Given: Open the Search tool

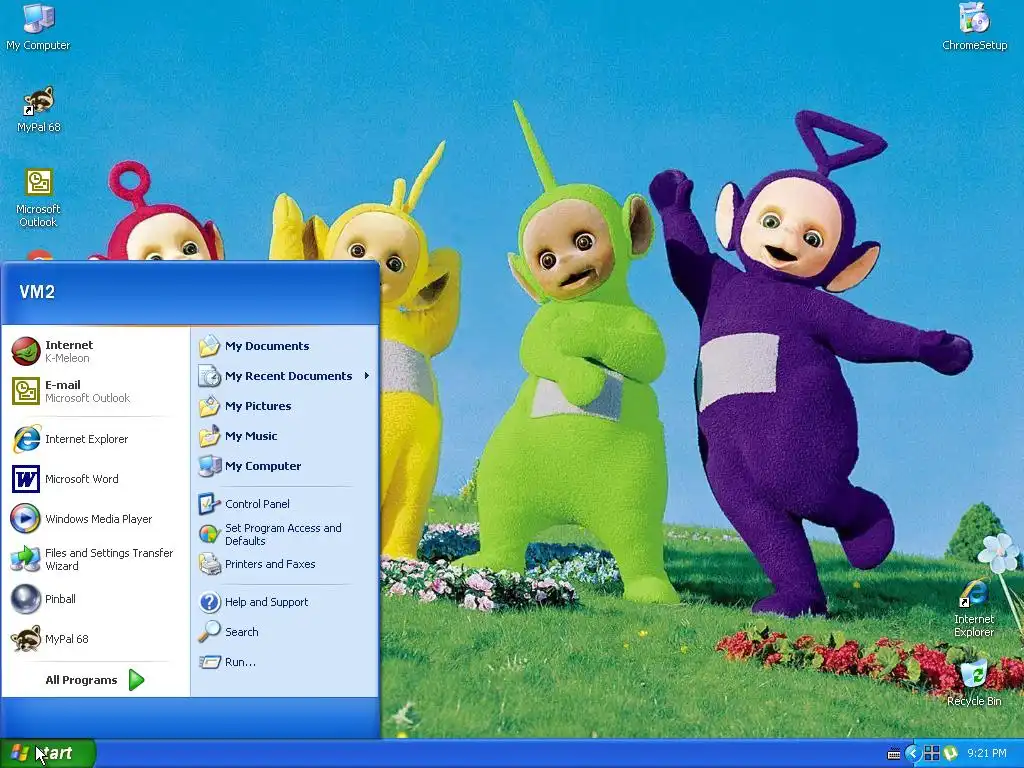Looking at the screenshot, I should (285, 632).
